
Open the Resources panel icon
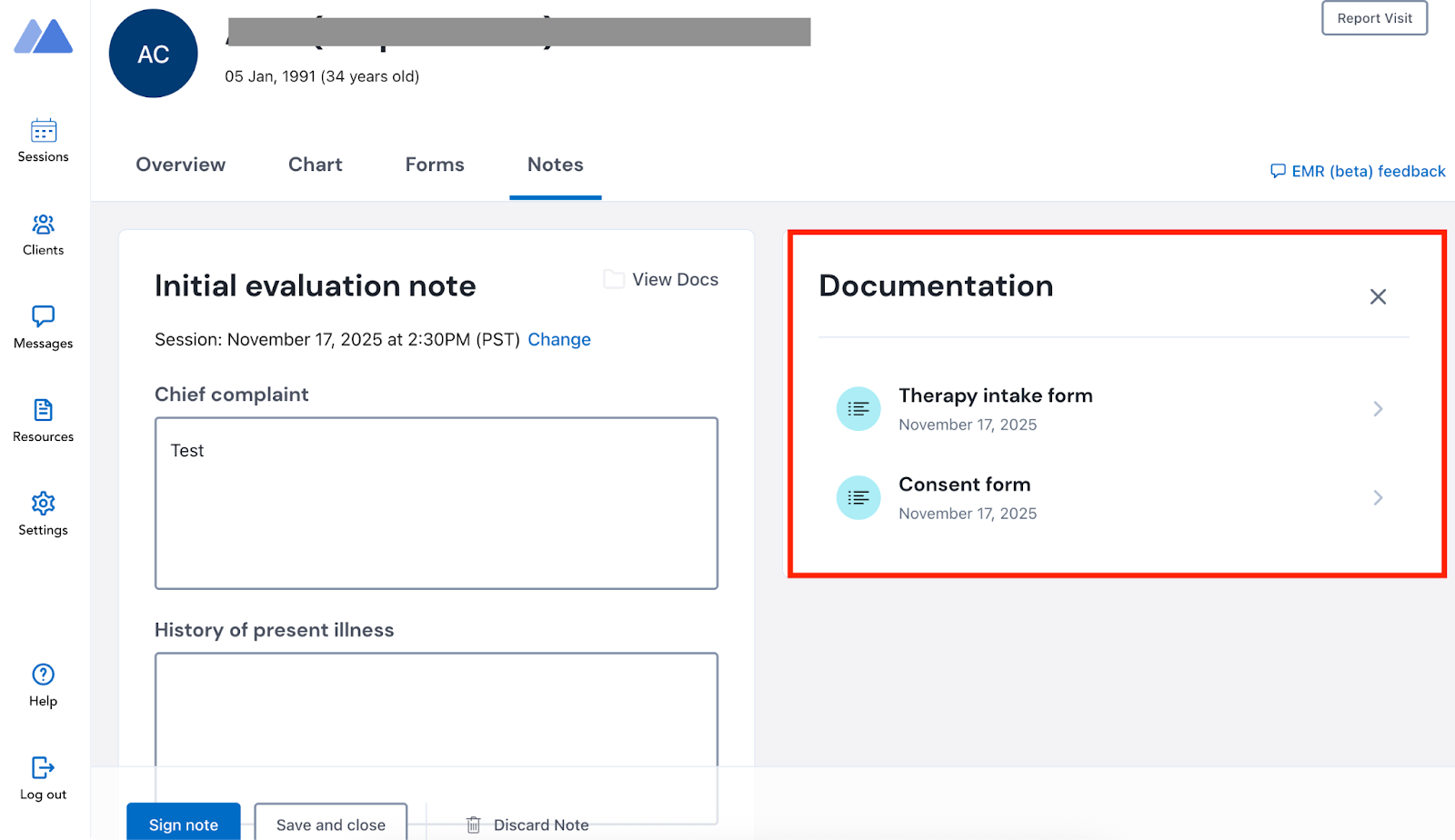pyautogui.click(x=43, y=410)
